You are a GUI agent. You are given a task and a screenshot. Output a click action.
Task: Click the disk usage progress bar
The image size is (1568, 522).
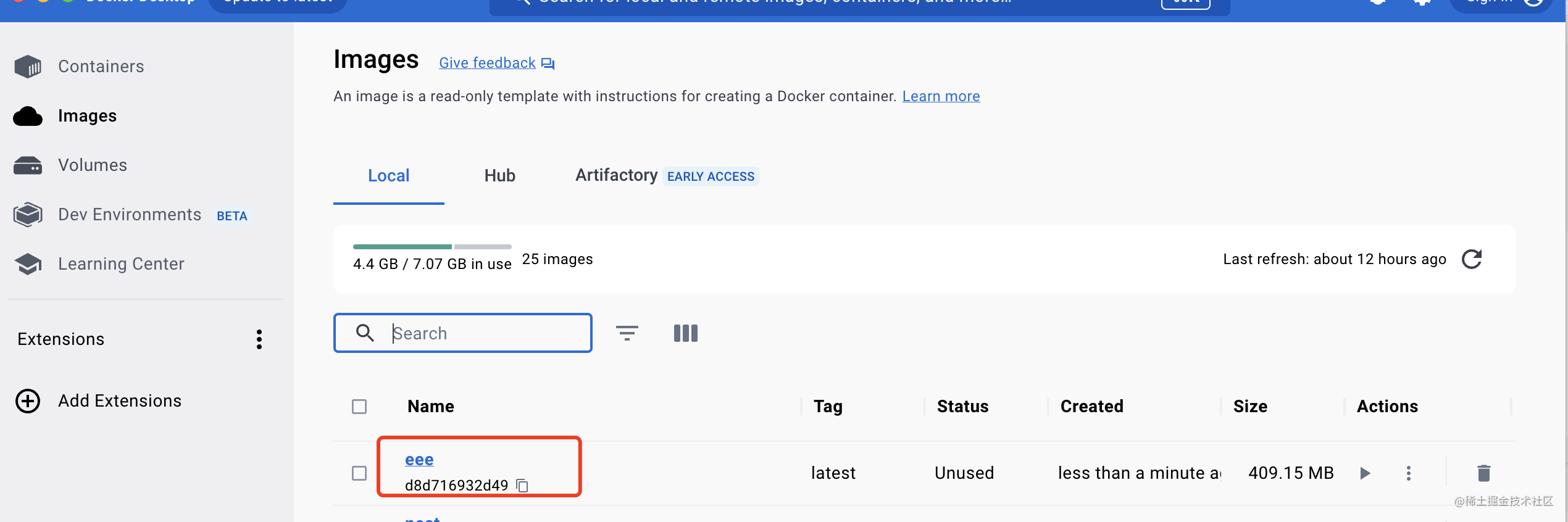(x=432, y=247)
